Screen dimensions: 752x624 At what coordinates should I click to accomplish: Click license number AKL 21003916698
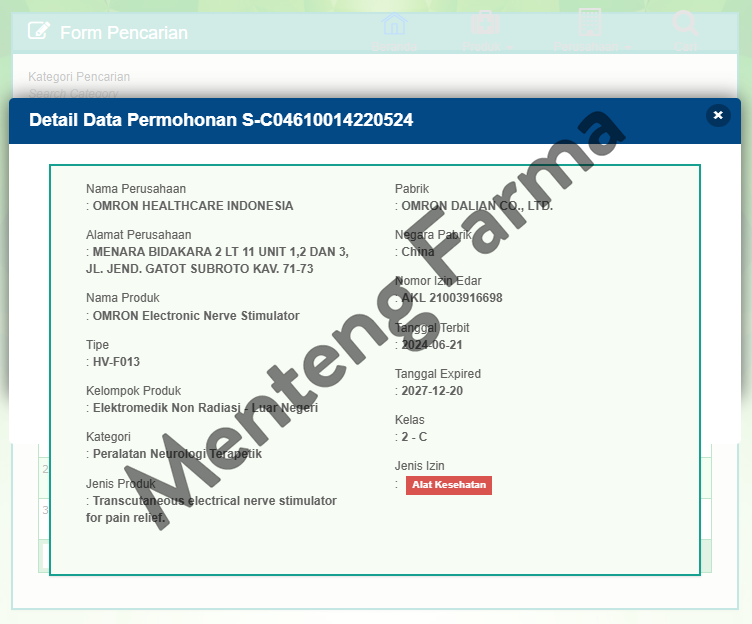(x=452, y=298)
